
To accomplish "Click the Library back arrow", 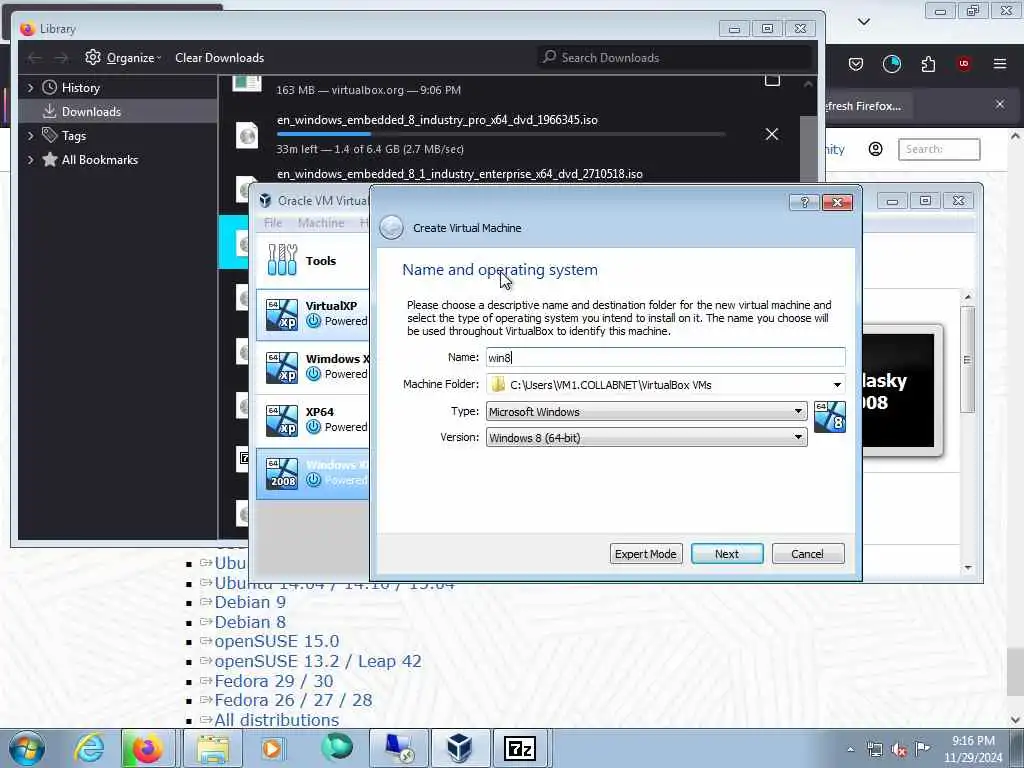I will (x=34, y=57).
